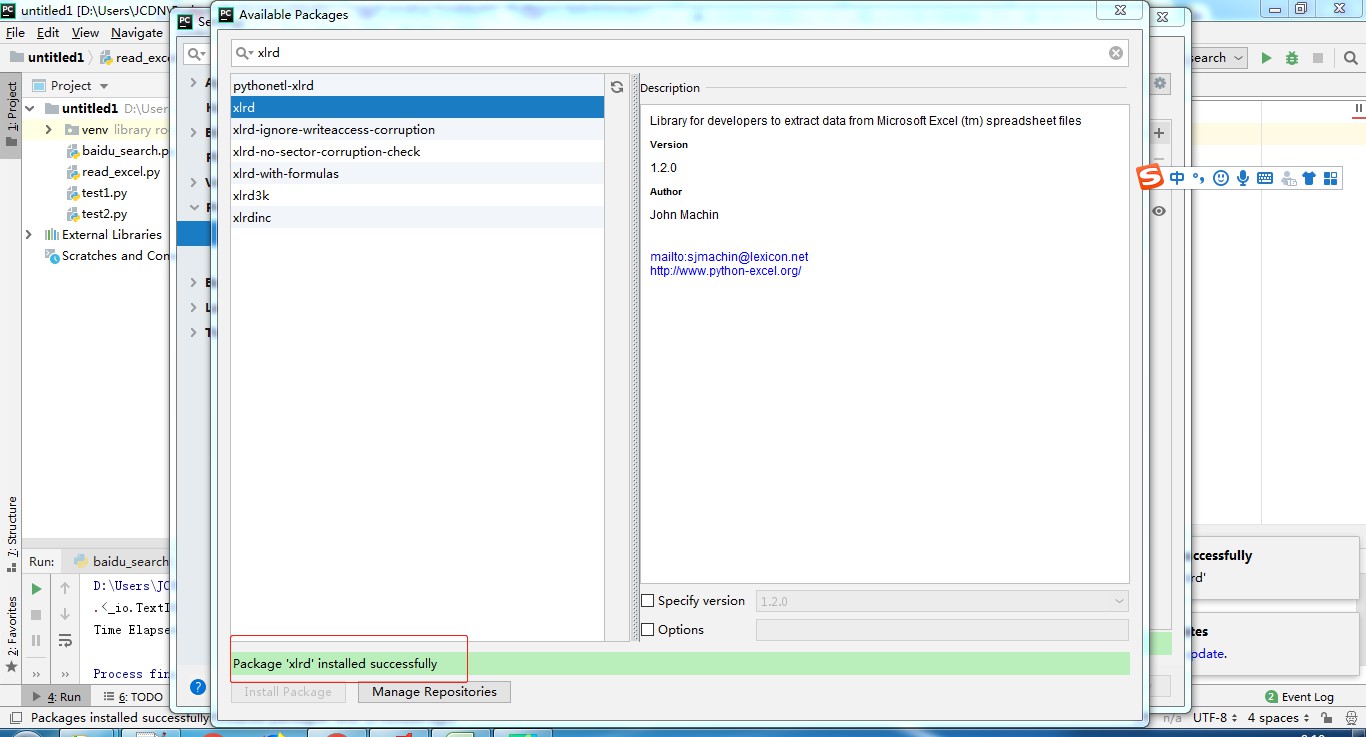The width and height of the screenshot is (1366, 737).
Task: Open help for the Settings dialog
Action: pyautogui.click(x=198, y=687)
